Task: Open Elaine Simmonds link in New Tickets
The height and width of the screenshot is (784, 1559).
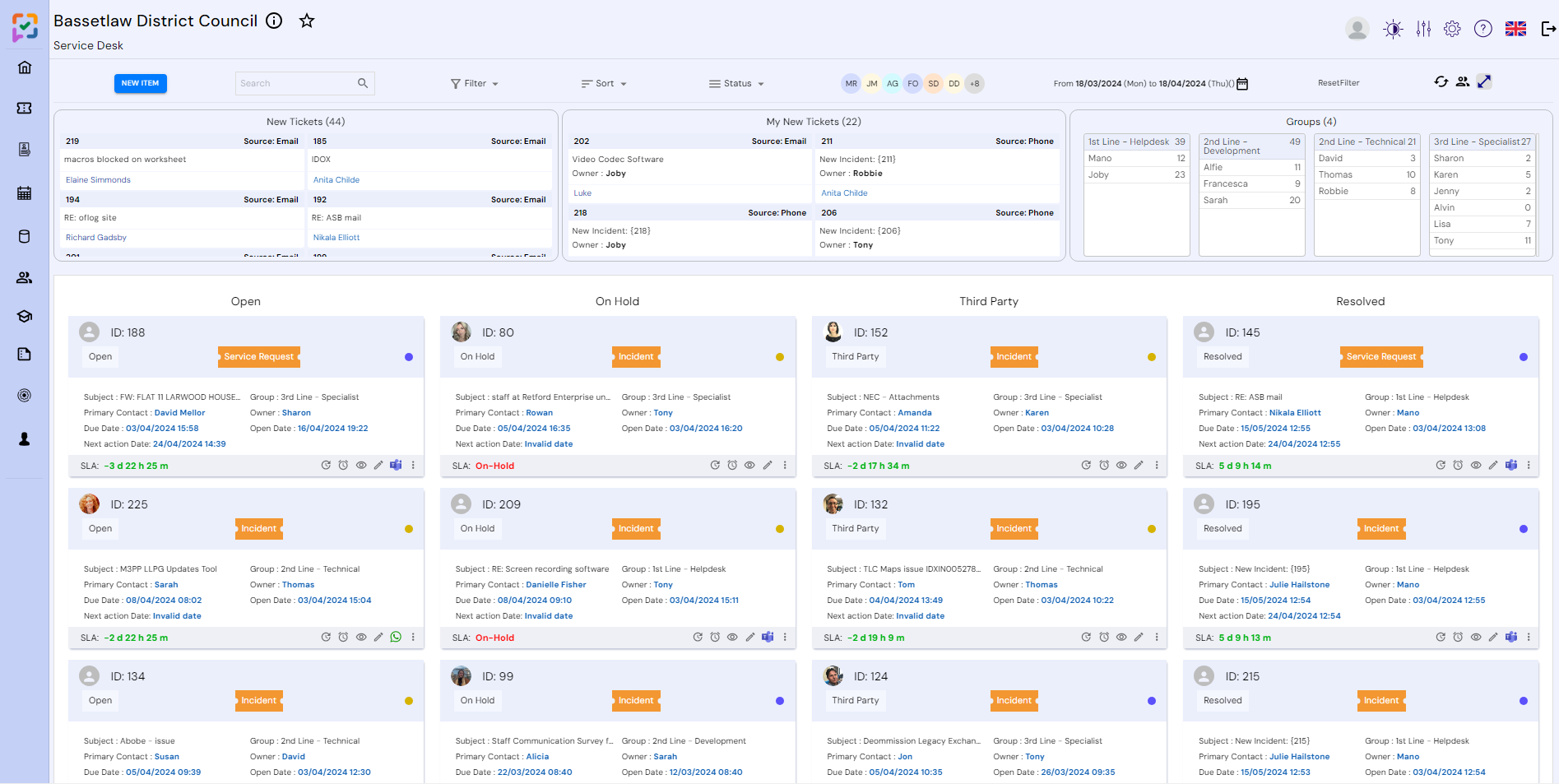Action: pyautogui.click(x=98, y=180)
